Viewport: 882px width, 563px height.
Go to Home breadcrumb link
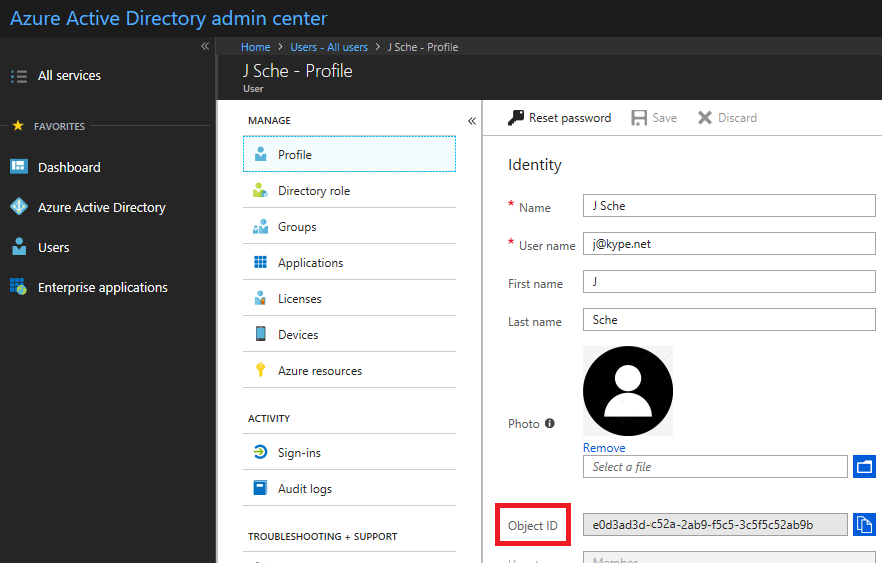(255, 47)
